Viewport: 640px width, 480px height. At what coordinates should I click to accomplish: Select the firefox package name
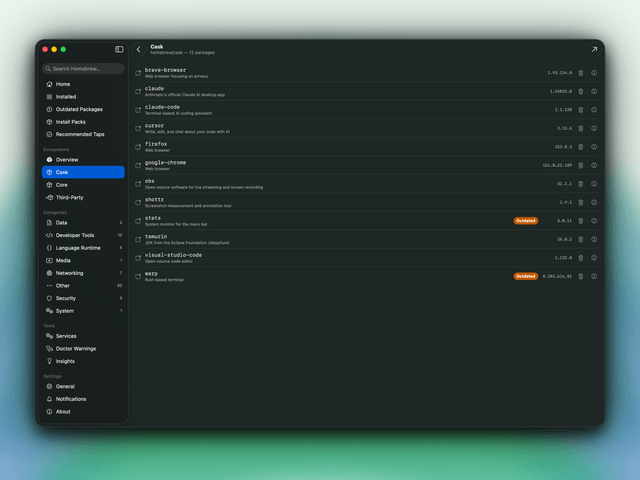[x=156, y=144]
